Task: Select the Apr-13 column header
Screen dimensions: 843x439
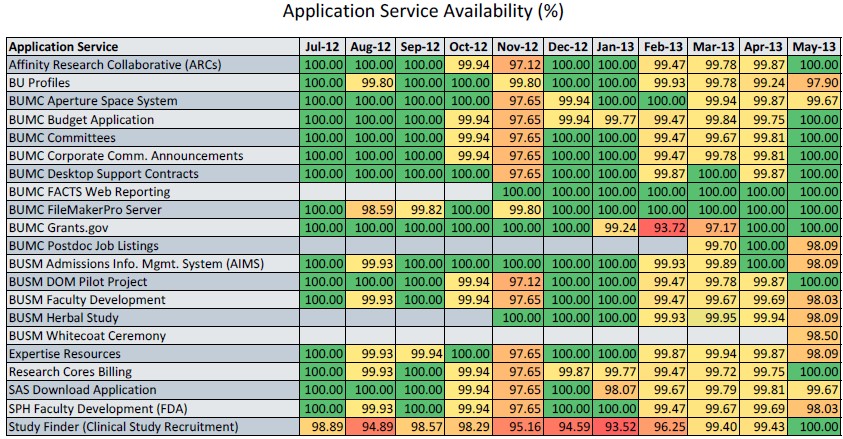Action: pyautogui.click(x=763, y=47)
